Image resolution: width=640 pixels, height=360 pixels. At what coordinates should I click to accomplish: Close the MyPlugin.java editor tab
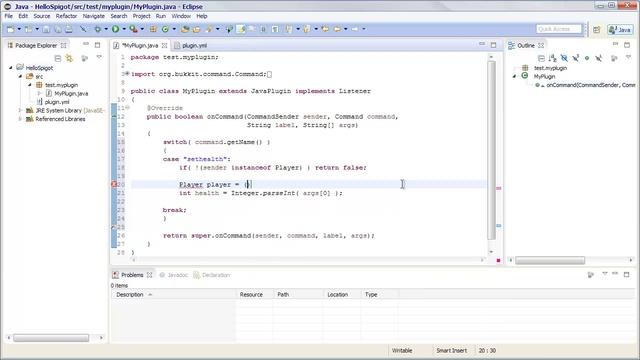164,45
